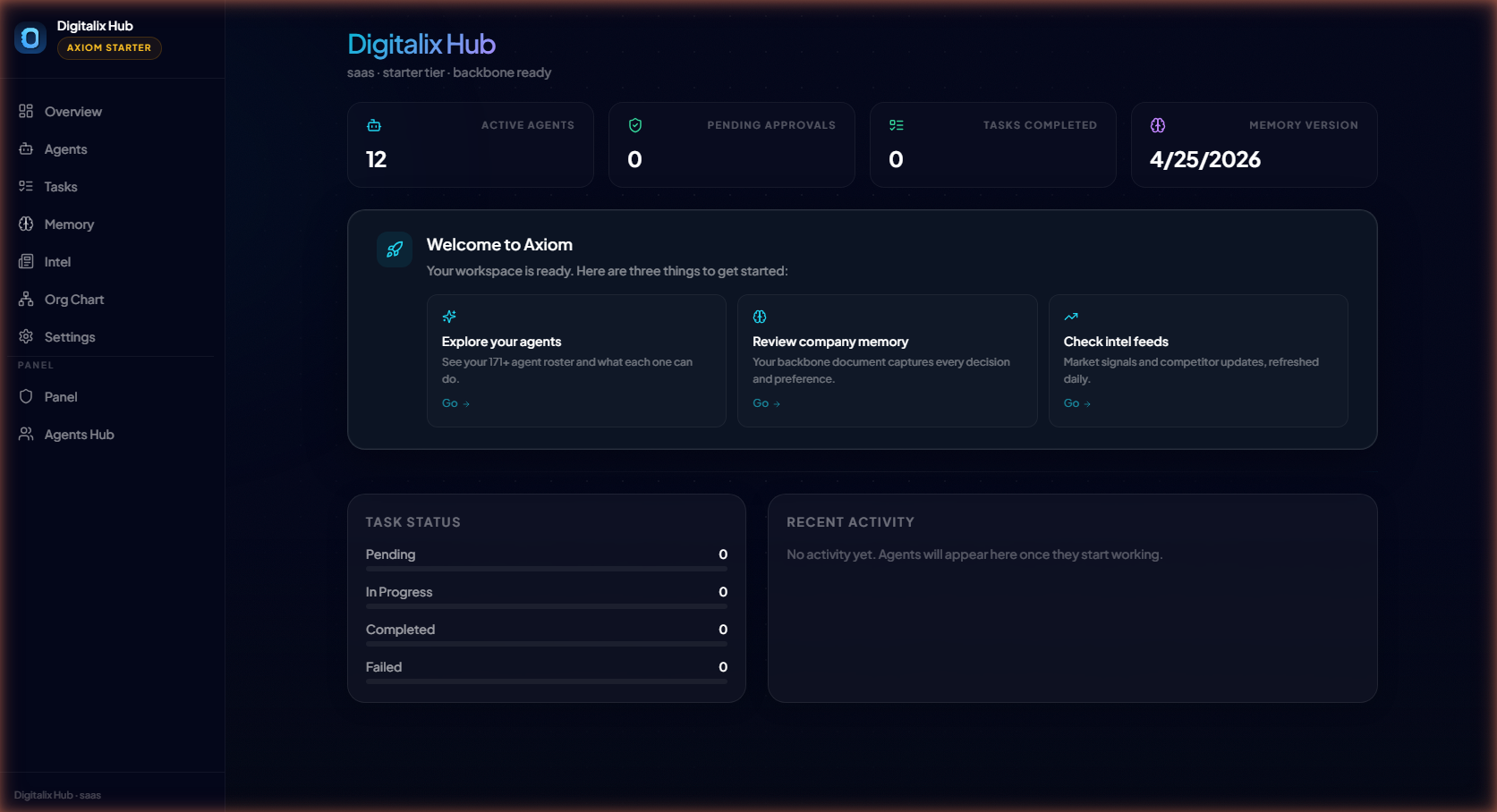
Task: Click the TASK STATUS panel title
Action: pos(413,522)
